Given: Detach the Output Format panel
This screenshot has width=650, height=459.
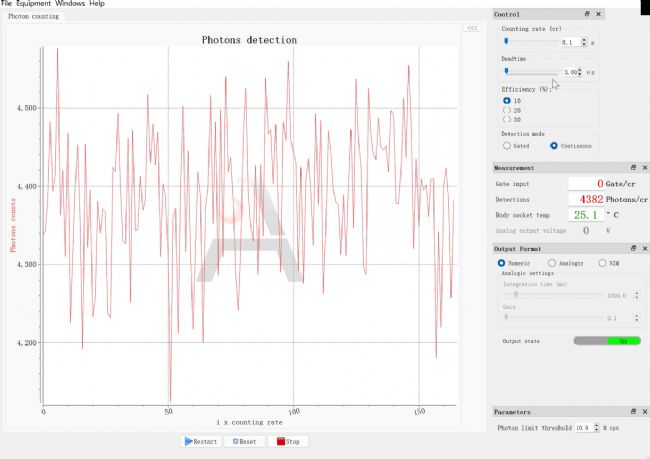Looking at the screenshot, I should pyautogui.click(x=633, y=248).
